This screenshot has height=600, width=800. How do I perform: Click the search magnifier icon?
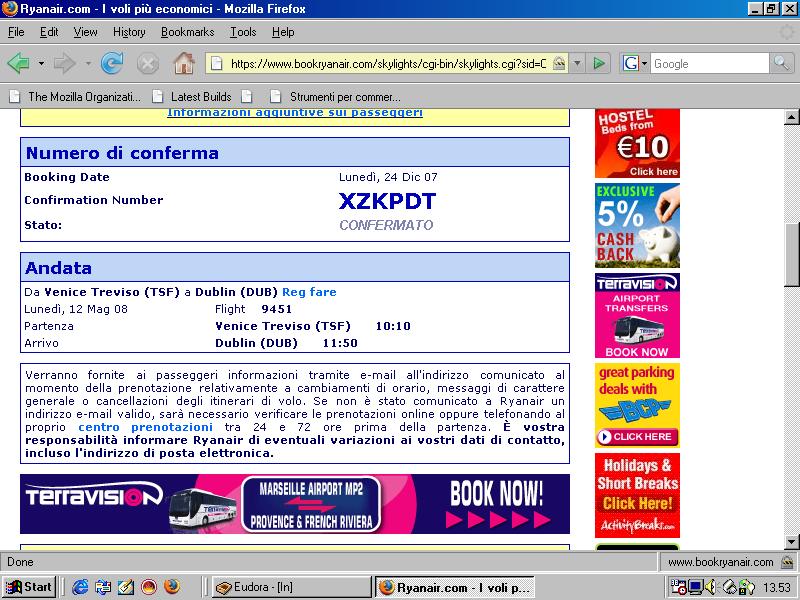tap(781, 63)
